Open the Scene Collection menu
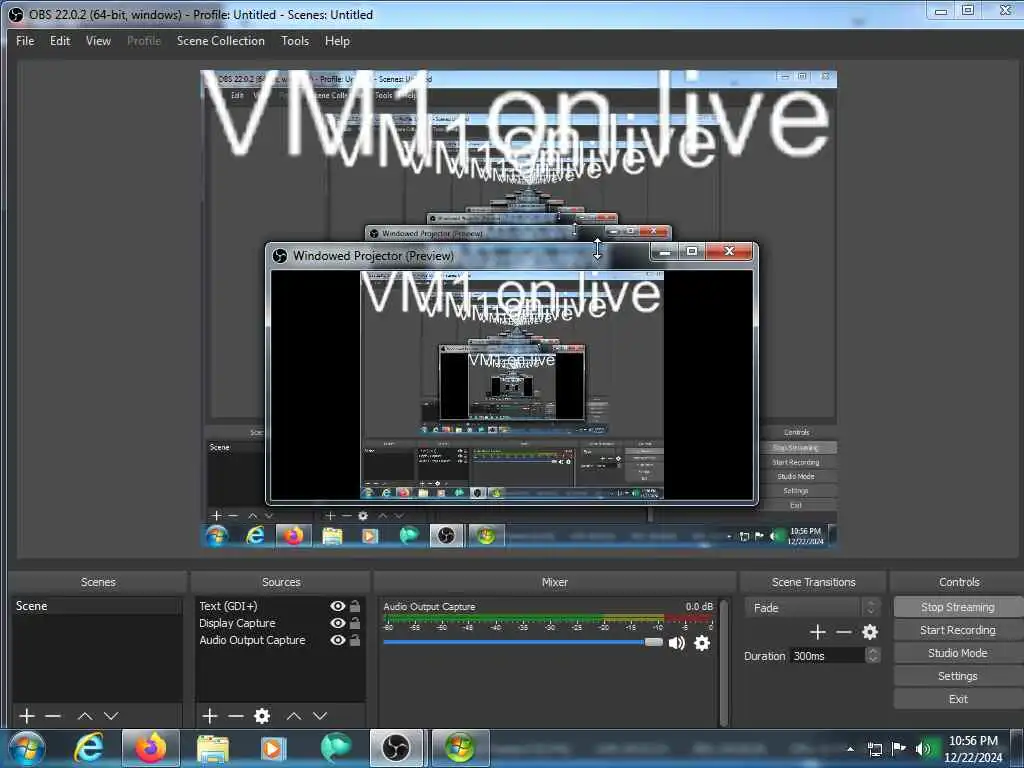Image resolution: width=1024 pixels, height=768 pixels. (x=221, y=40)
